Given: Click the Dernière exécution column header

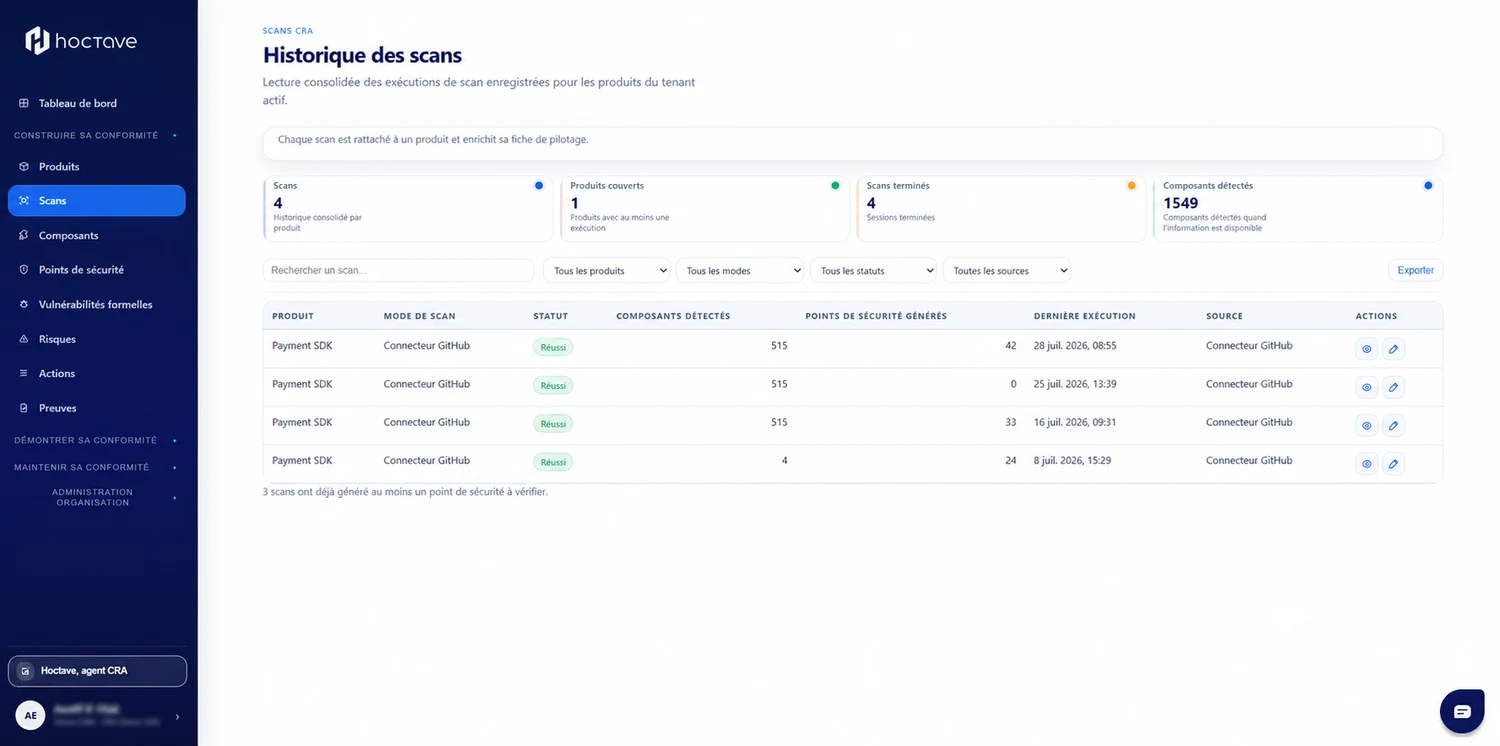Looking at the screenshot, I should point(1085,316).
